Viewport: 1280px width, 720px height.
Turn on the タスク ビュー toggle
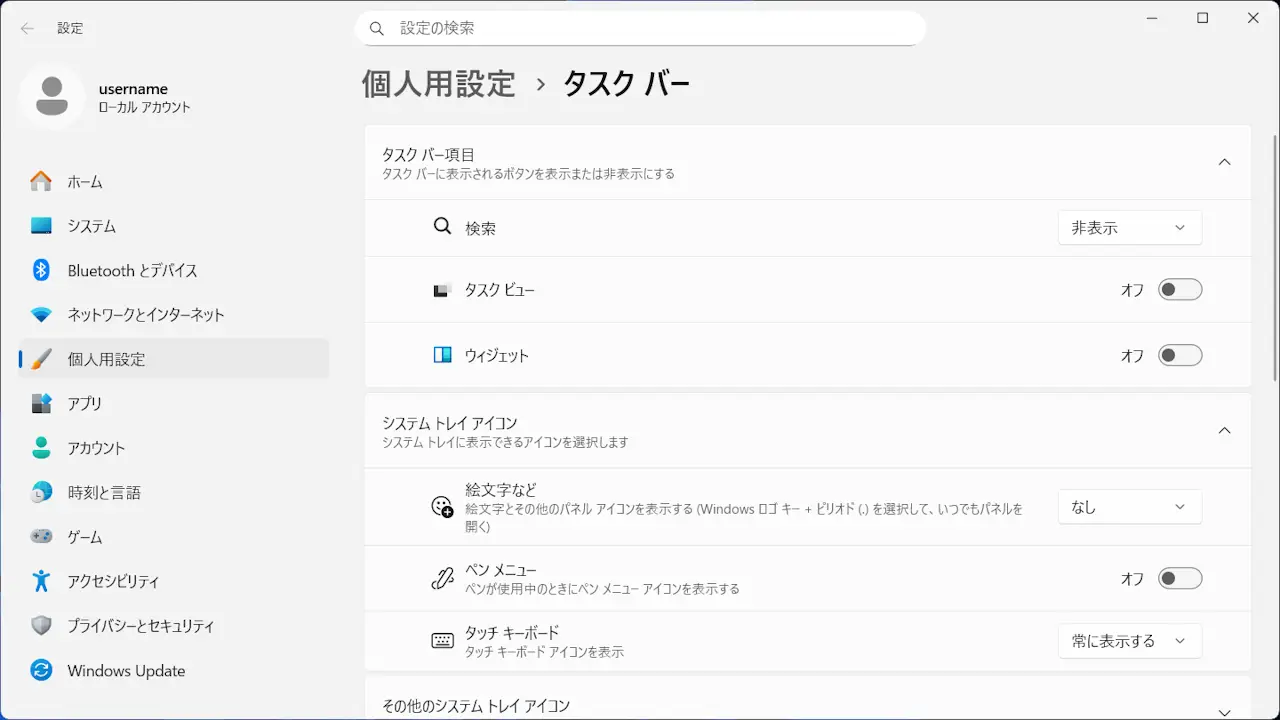click(x=1179, y=290)
